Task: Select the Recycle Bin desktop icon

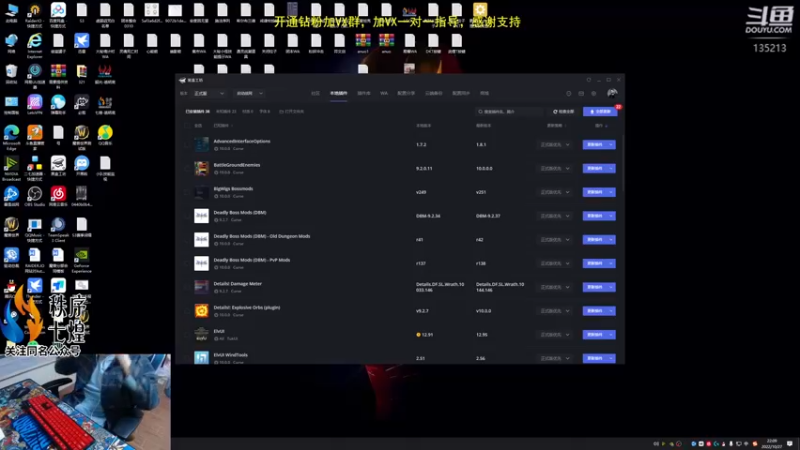Action: [11, 74]
